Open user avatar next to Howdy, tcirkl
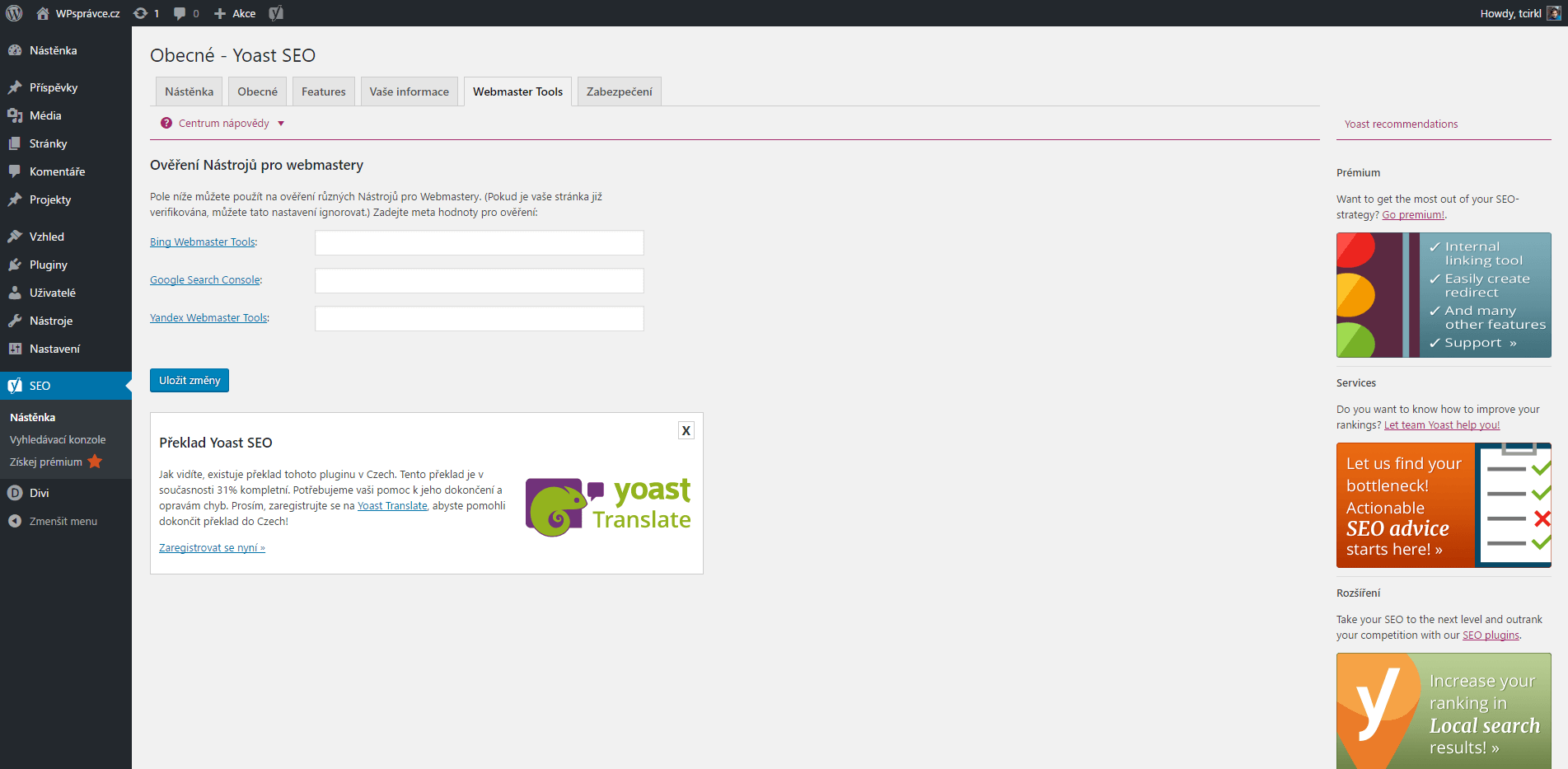 point(1554,13)
